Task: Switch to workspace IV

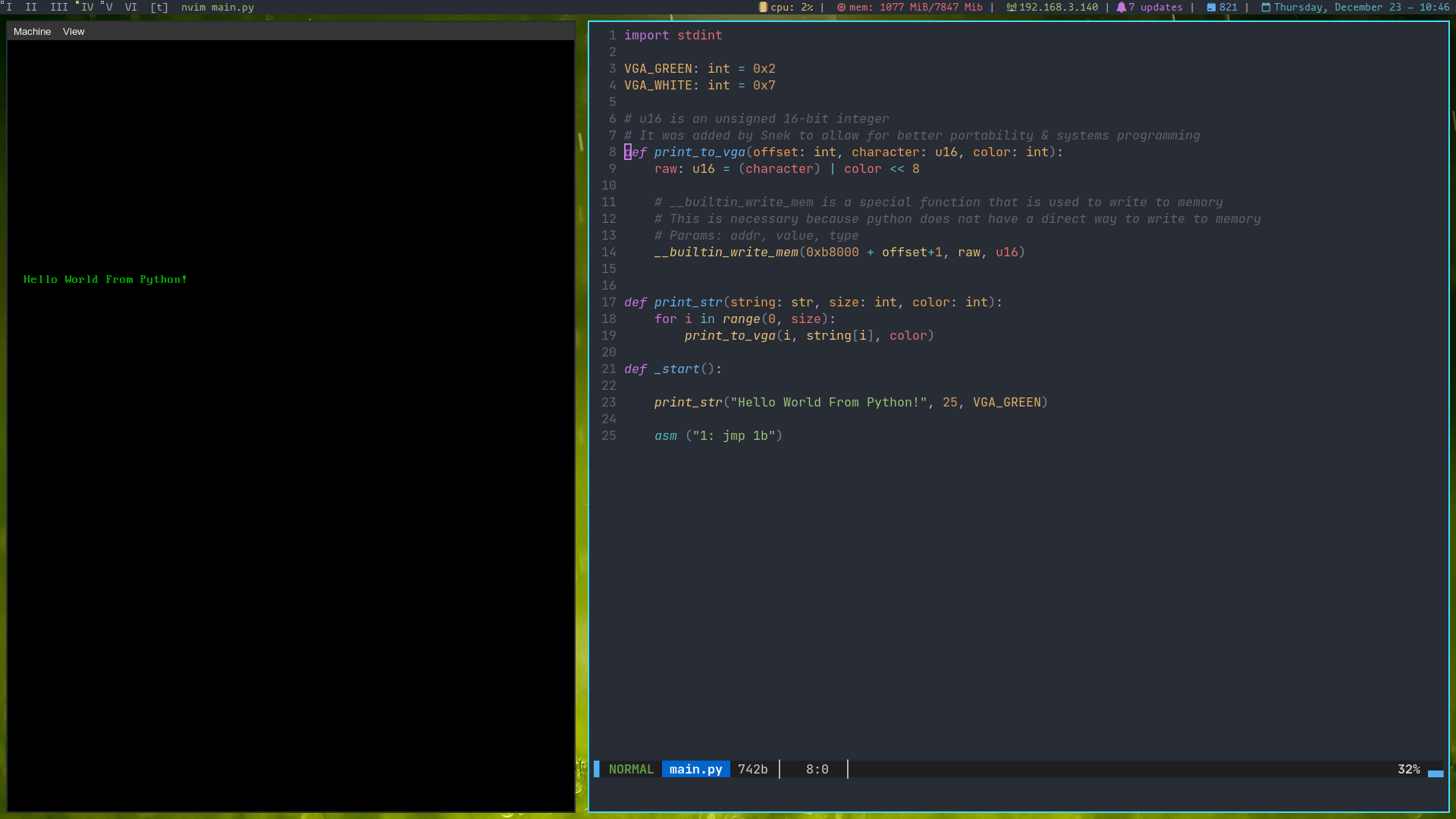Action: coord(87,7)
